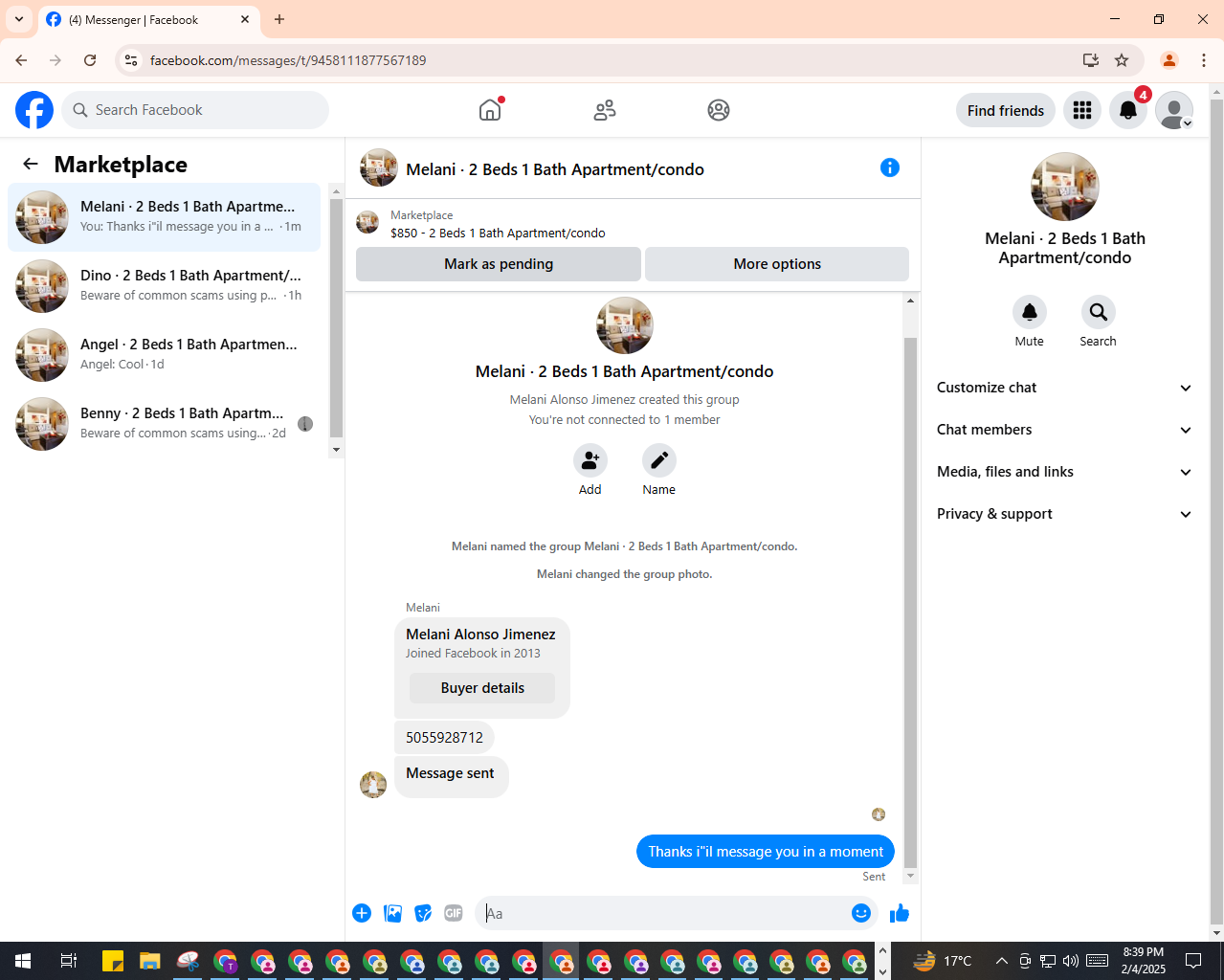
Task: Choose a sticker icon in composer
Action: click(x=423, y=913)
